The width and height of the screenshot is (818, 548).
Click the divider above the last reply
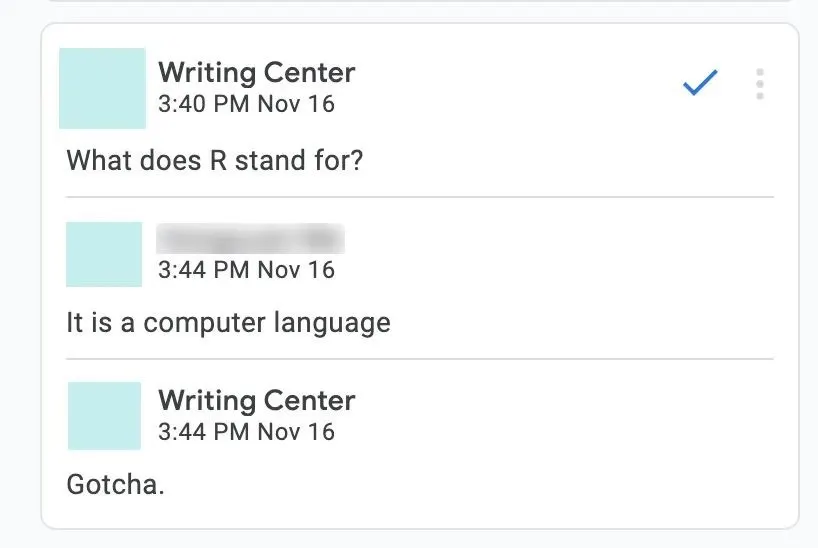click(420, 358)
